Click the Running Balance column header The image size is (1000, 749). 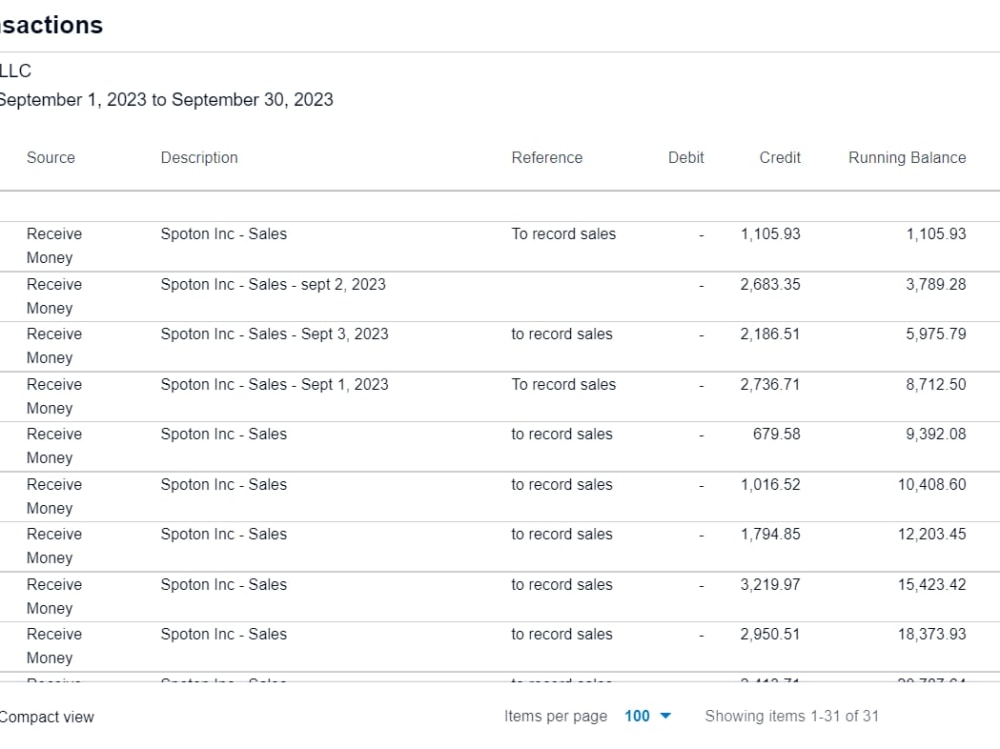coord(907,157)
